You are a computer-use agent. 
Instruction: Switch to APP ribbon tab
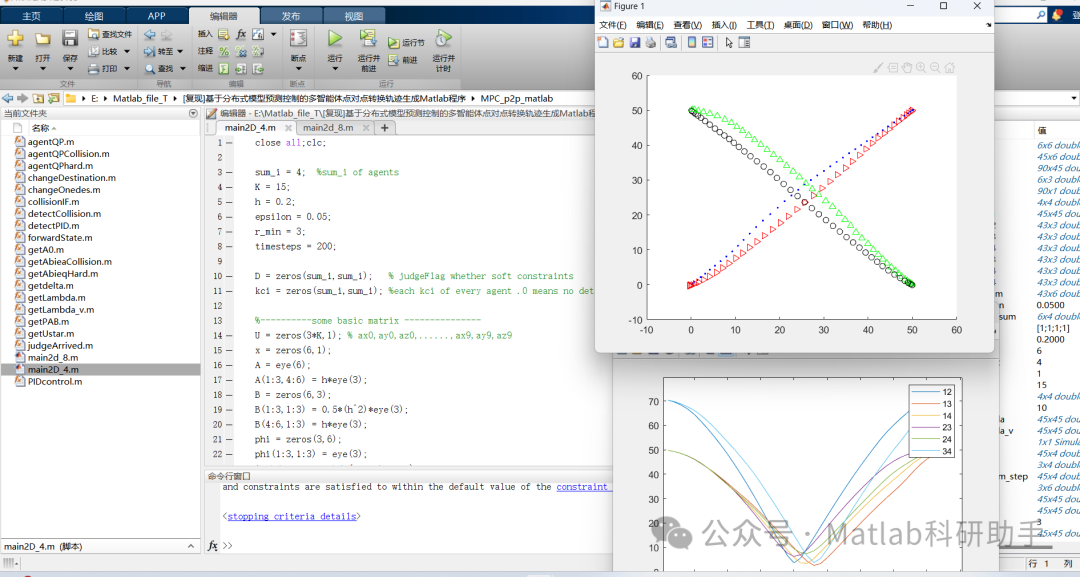point(156,16)
